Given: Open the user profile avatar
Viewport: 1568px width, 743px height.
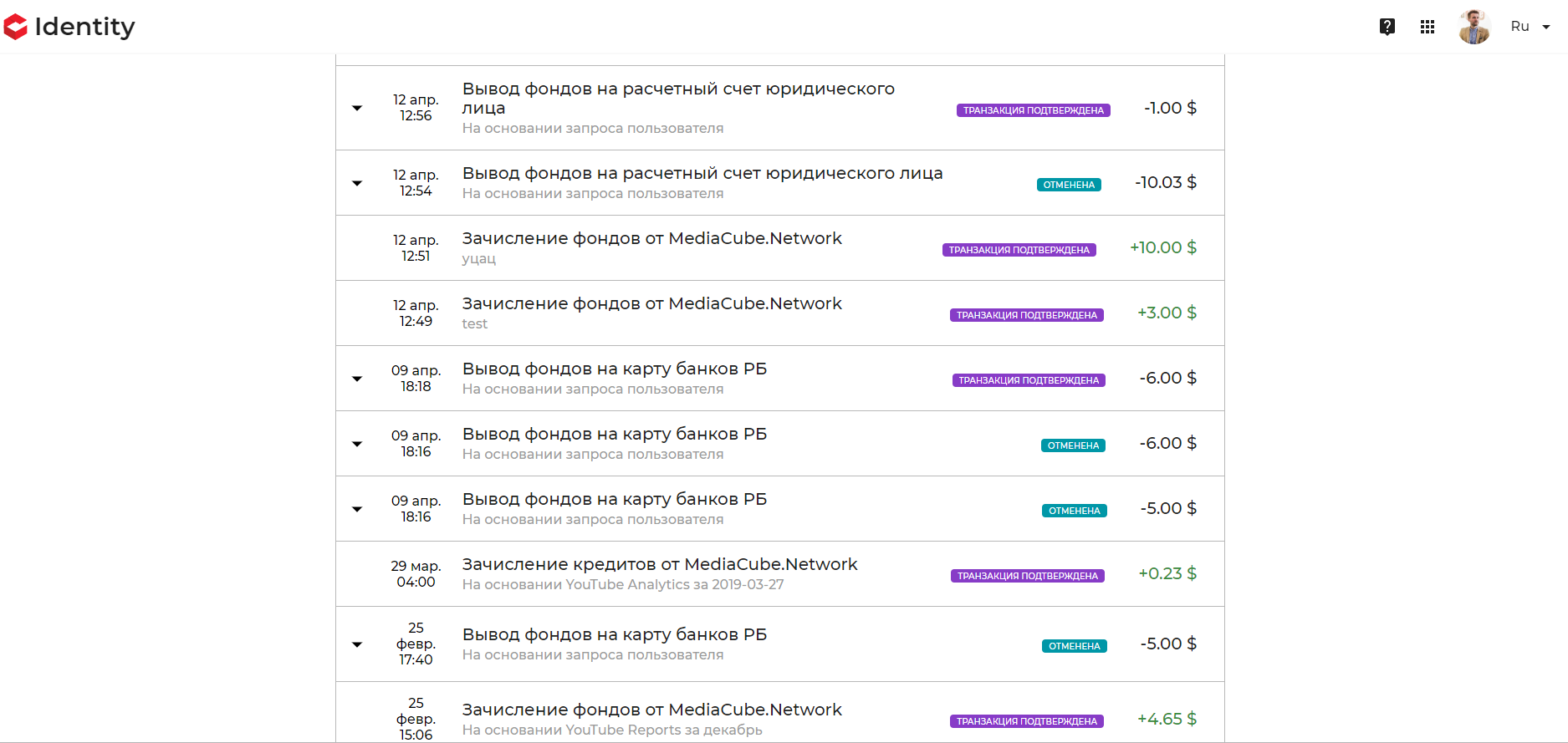Looking at the screenshot, I should point(1474,27).
